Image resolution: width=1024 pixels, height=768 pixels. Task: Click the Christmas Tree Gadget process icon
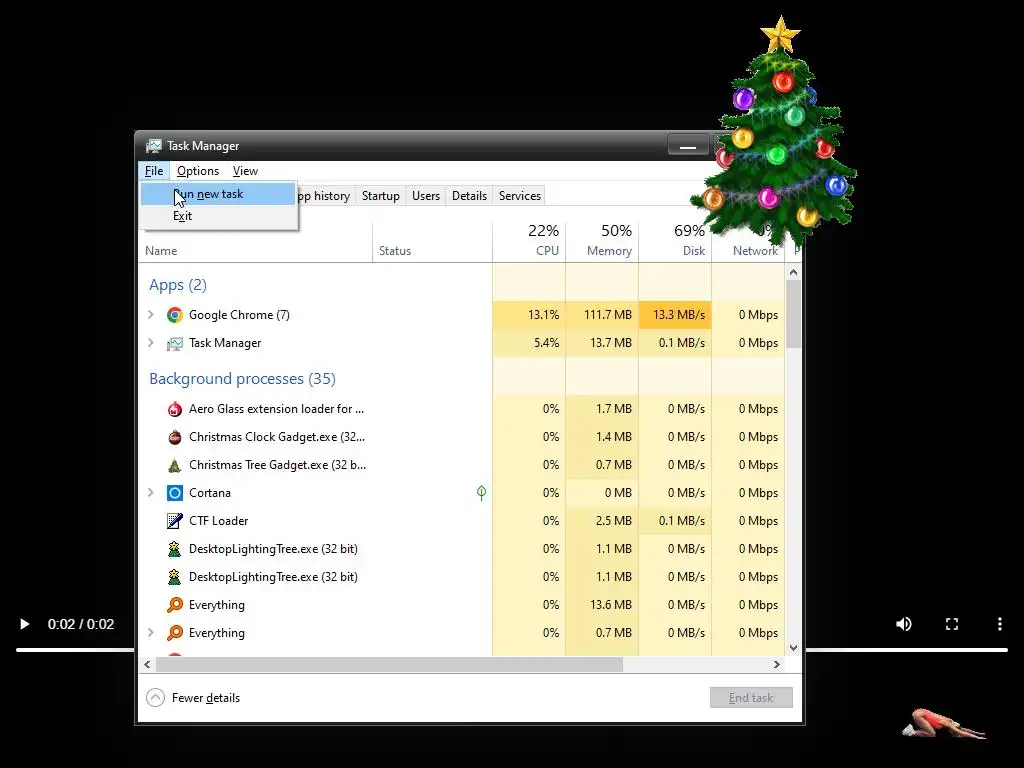click(x=174, y=465)
